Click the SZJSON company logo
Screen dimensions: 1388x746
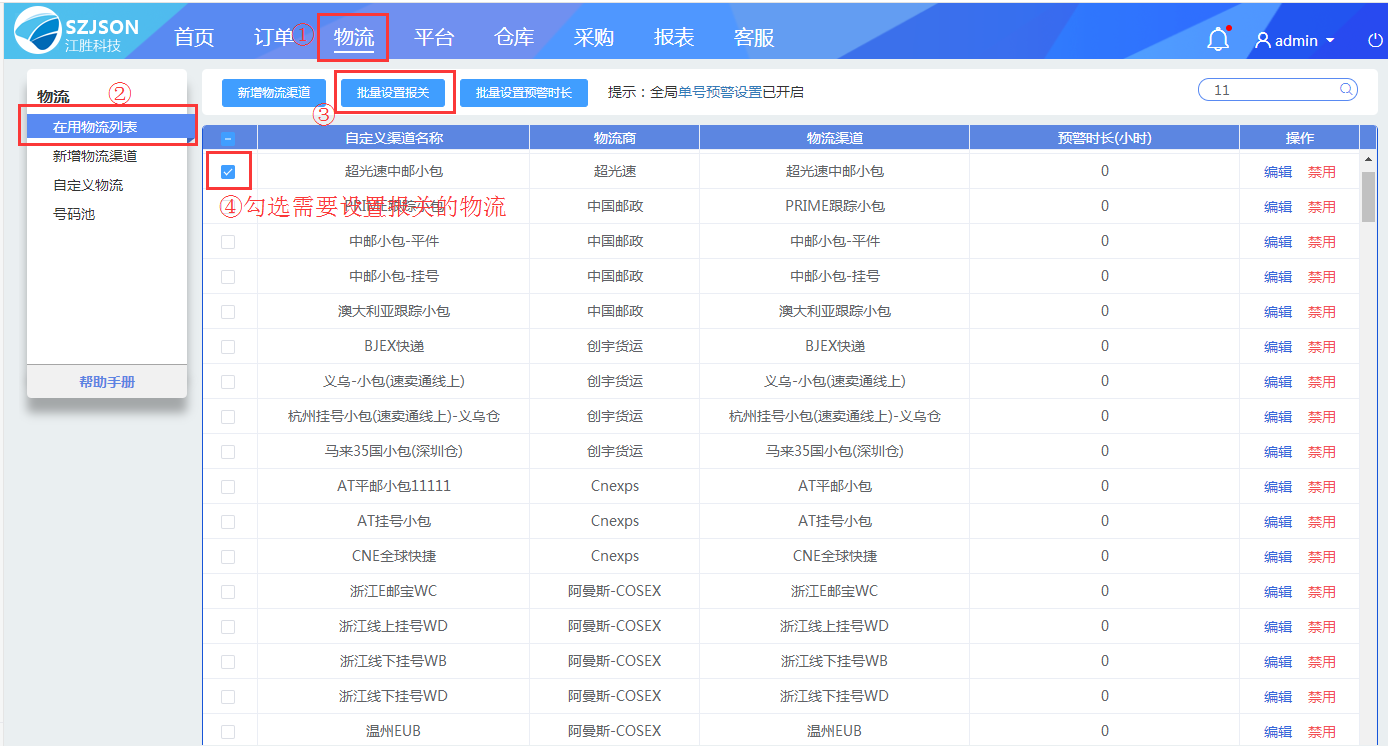(76, 30)
